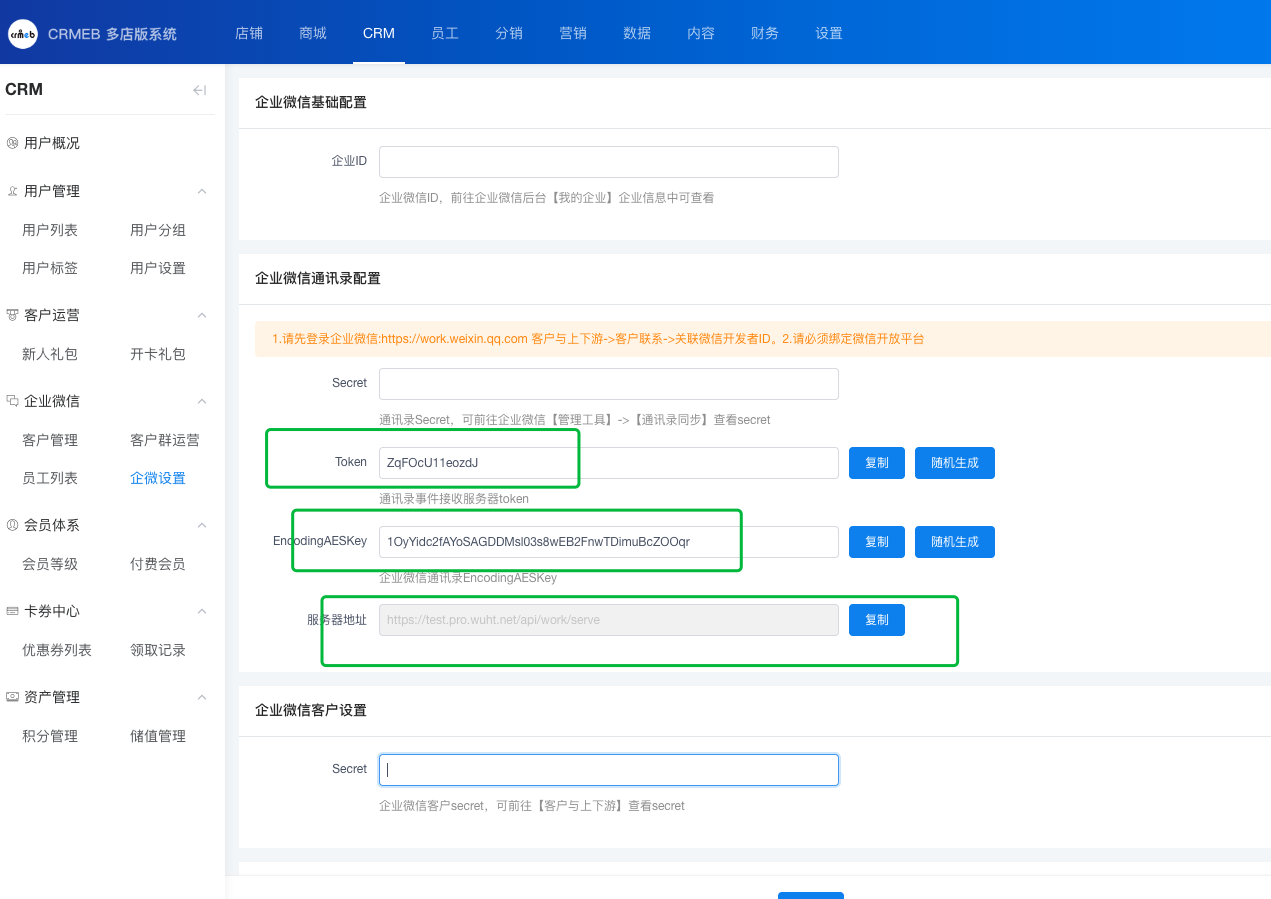
Task: Click the 通讯录 Secret input field
Action: tap(608, 384)
